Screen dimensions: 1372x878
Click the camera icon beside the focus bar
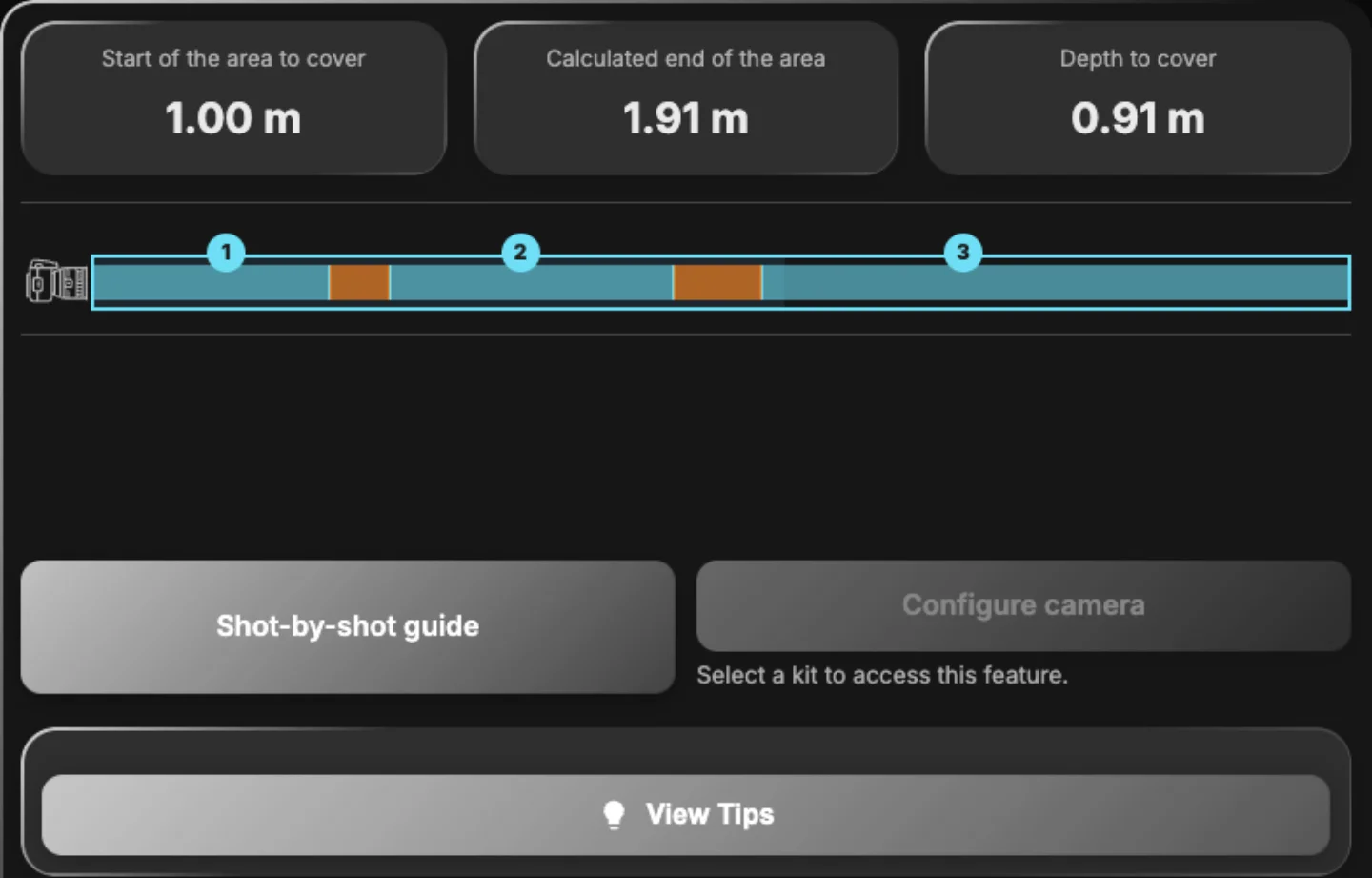[x=56, y=282]
